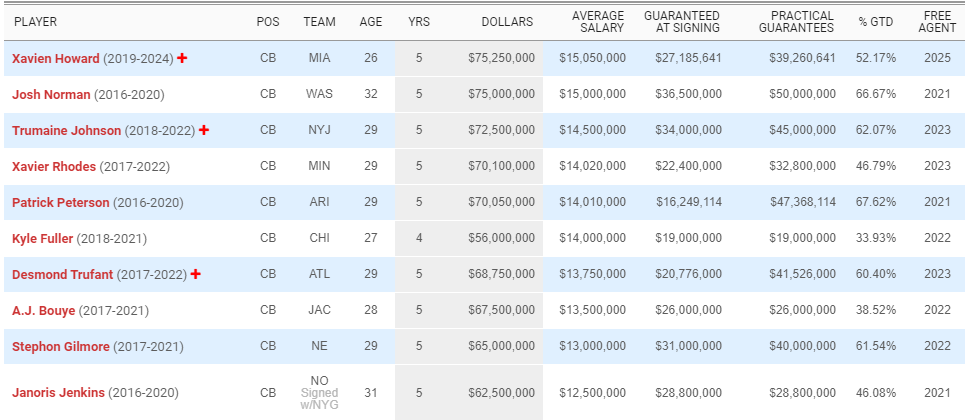Sort by % GTD column header
965x420 pixels.
(877, 22)
